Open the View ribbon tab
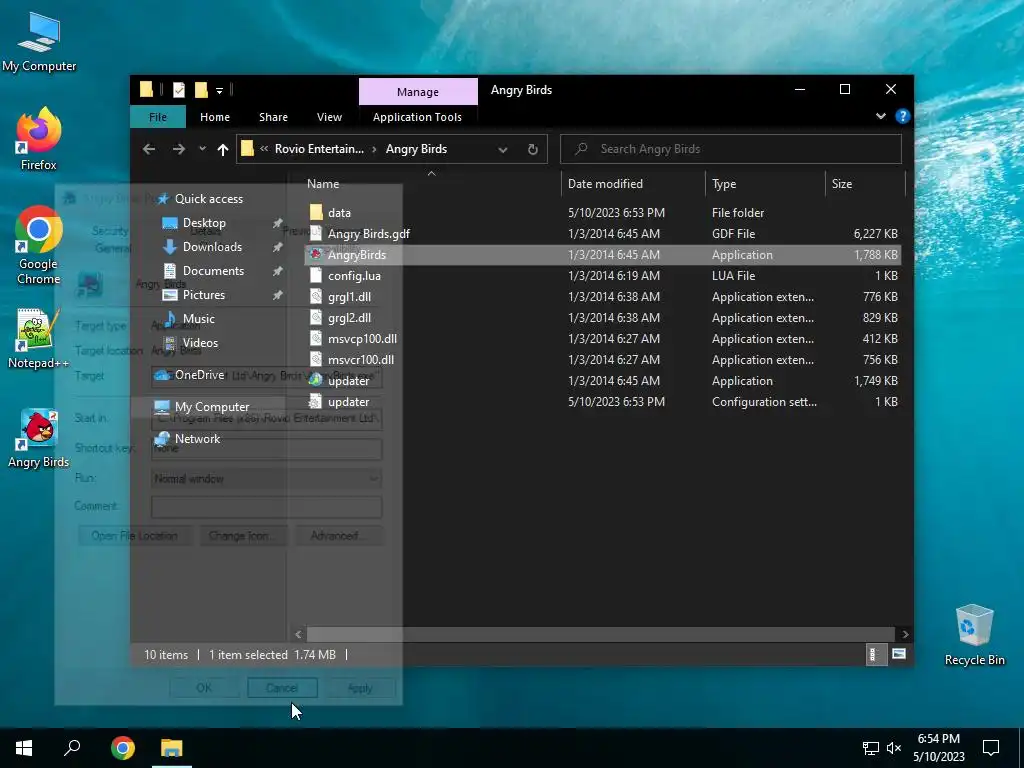The width and height of the screenshot is (1024, 768). (329, 117)
